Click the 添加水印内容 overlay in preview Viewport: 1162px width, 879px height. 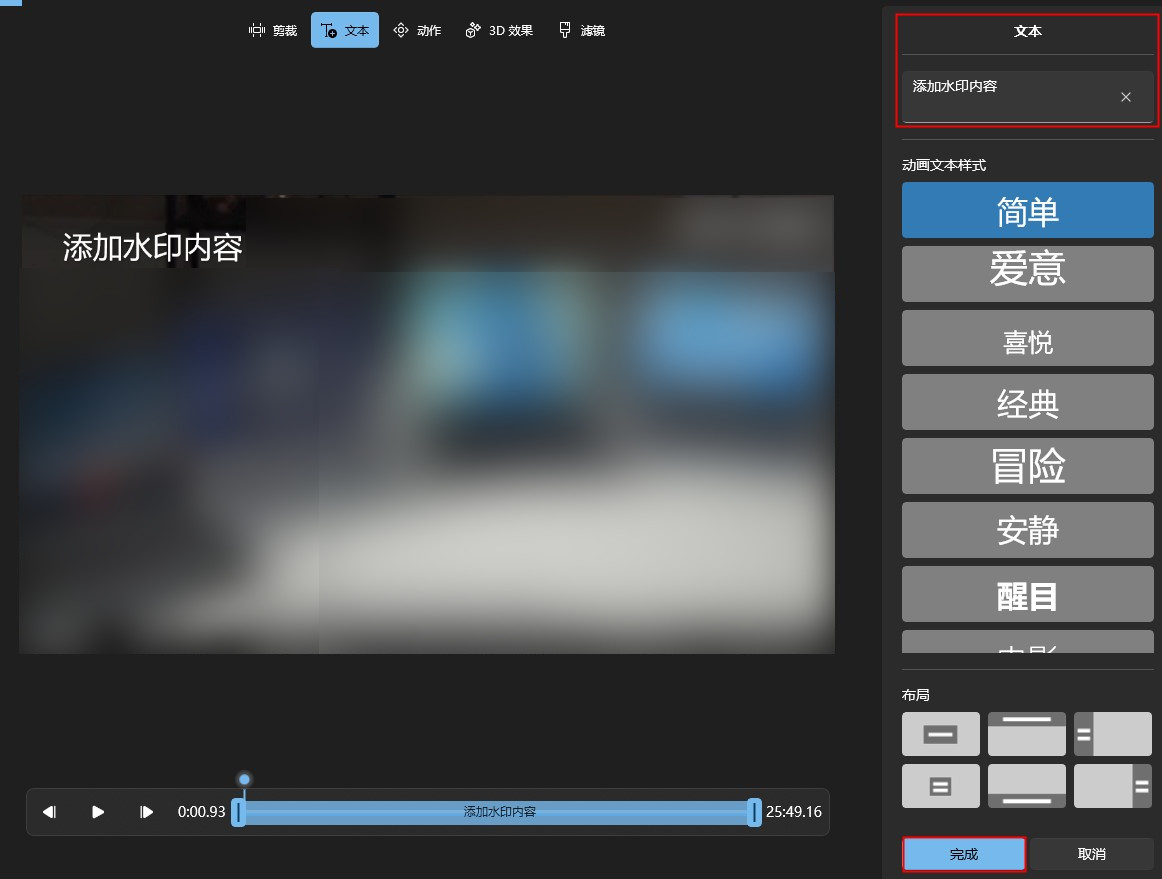(153, 248)
